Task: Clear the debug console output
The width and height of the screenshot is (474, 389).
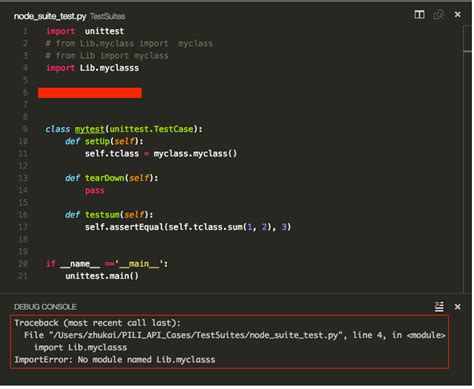Action: pos(439,306)
